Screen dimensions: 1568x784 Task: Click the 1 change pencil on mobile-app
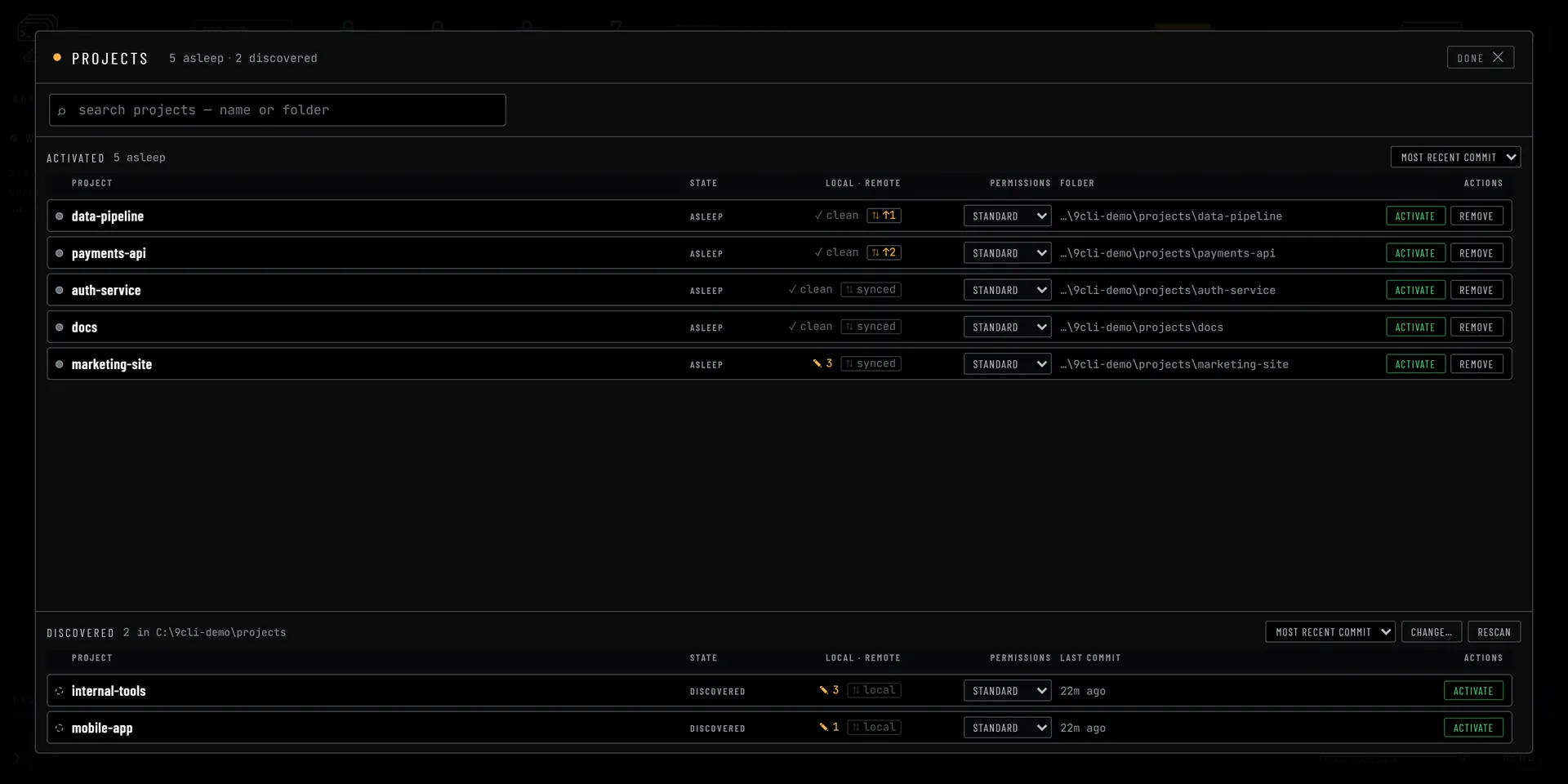click(829, 727)
